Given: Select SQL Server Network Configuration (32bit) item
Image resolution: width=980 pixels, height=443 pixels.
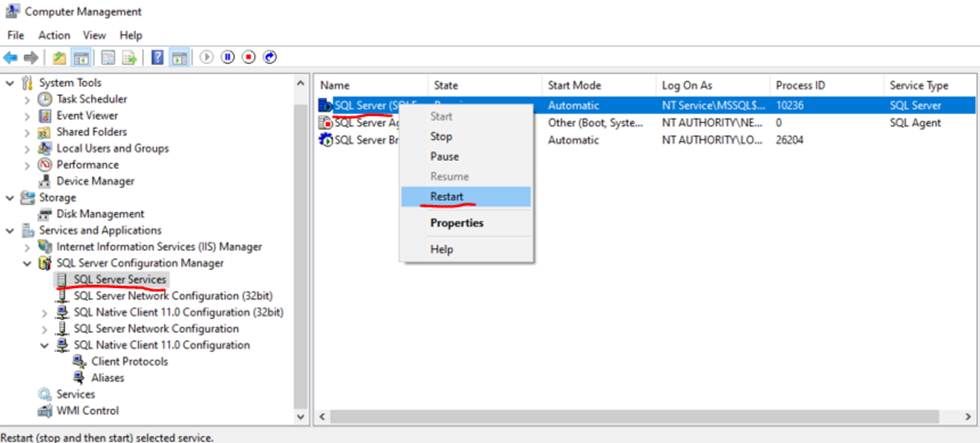Looking at the screenshot, I should 173,296.
